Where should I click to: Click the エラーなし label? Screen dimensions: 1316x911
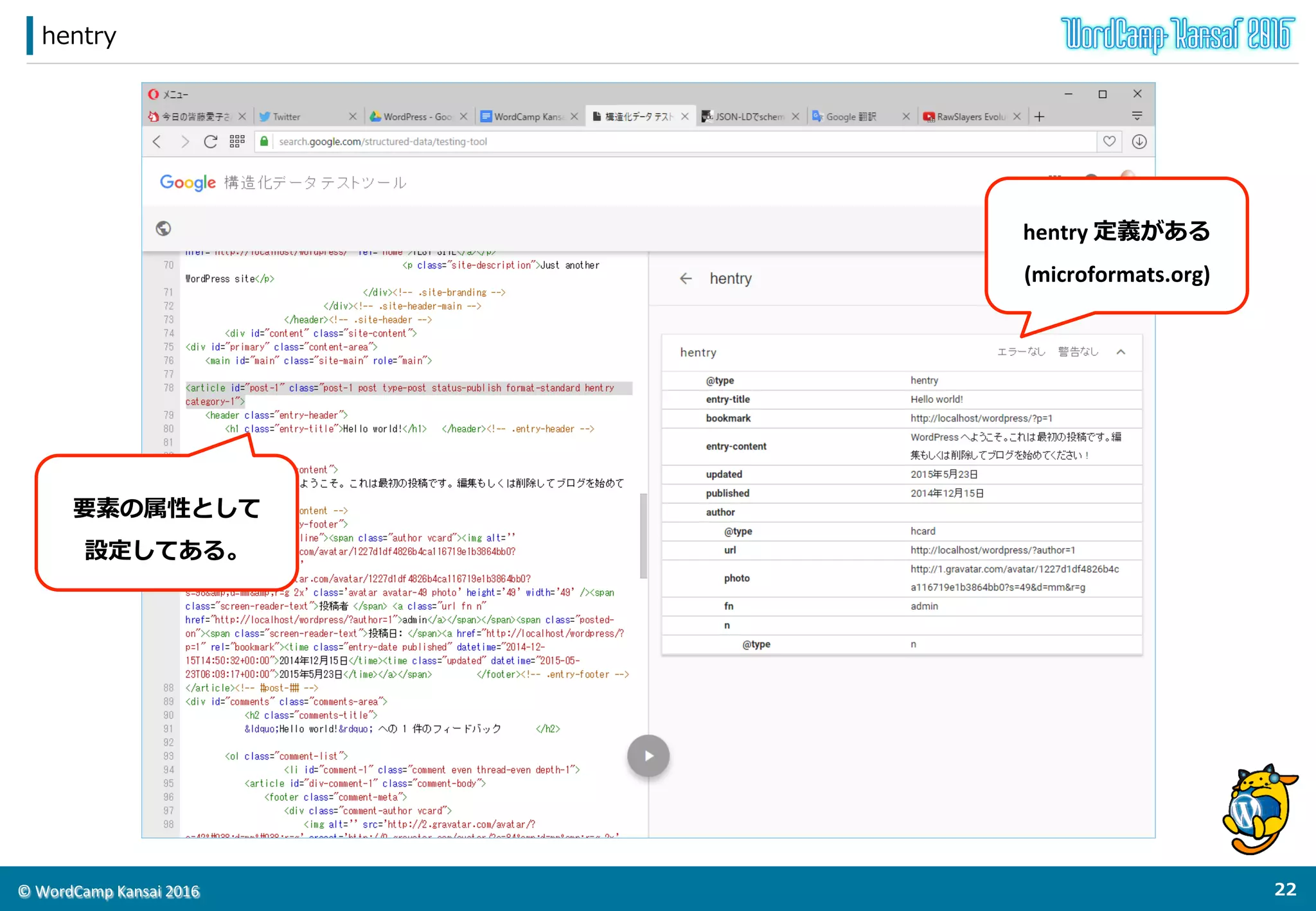pos(1021,351)
